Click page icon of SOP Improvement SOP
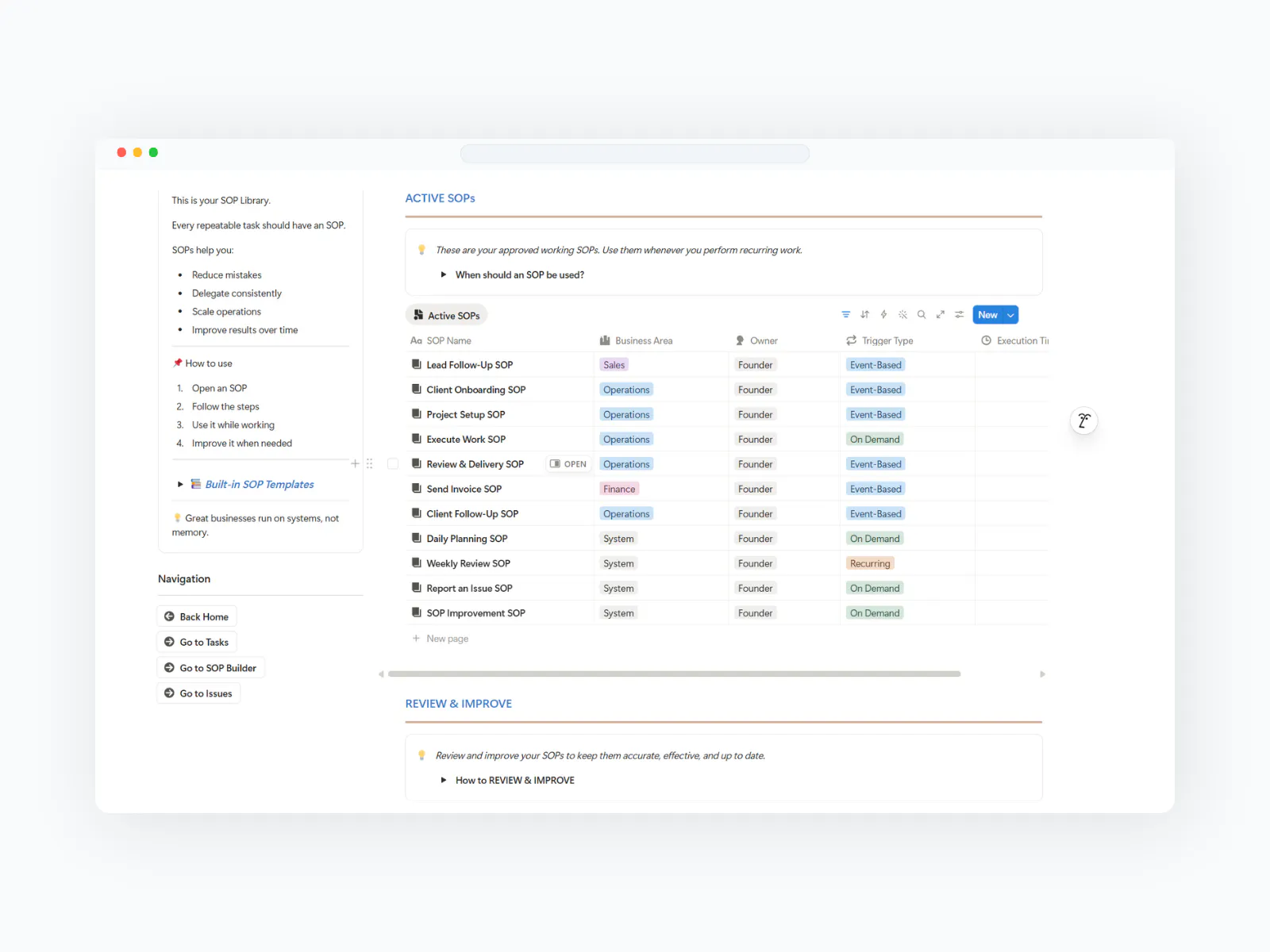Screen dimensions: 1270x952 [416, 612]
